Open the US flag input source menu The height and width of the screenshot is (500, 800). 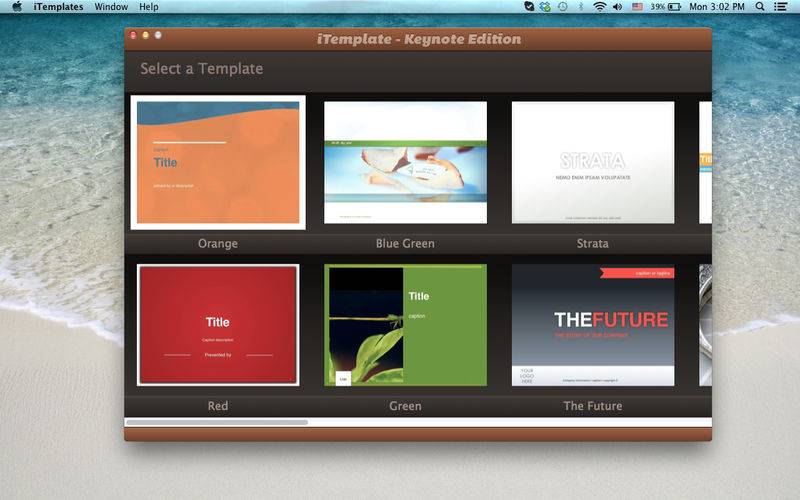637,7
